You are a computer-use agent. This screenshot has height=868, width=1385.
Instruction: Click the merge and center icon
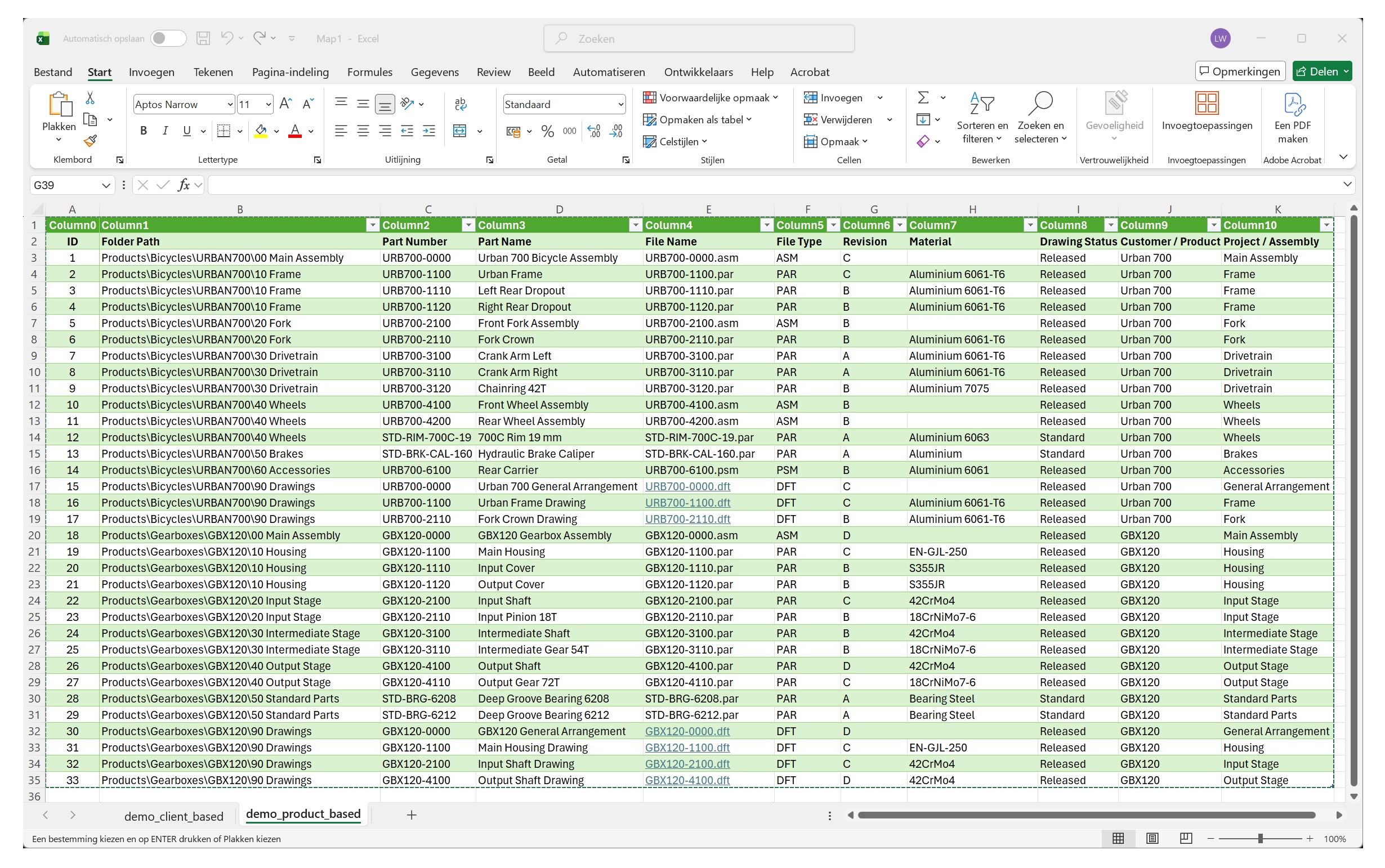pyautogui.click(x=460, y=131)
